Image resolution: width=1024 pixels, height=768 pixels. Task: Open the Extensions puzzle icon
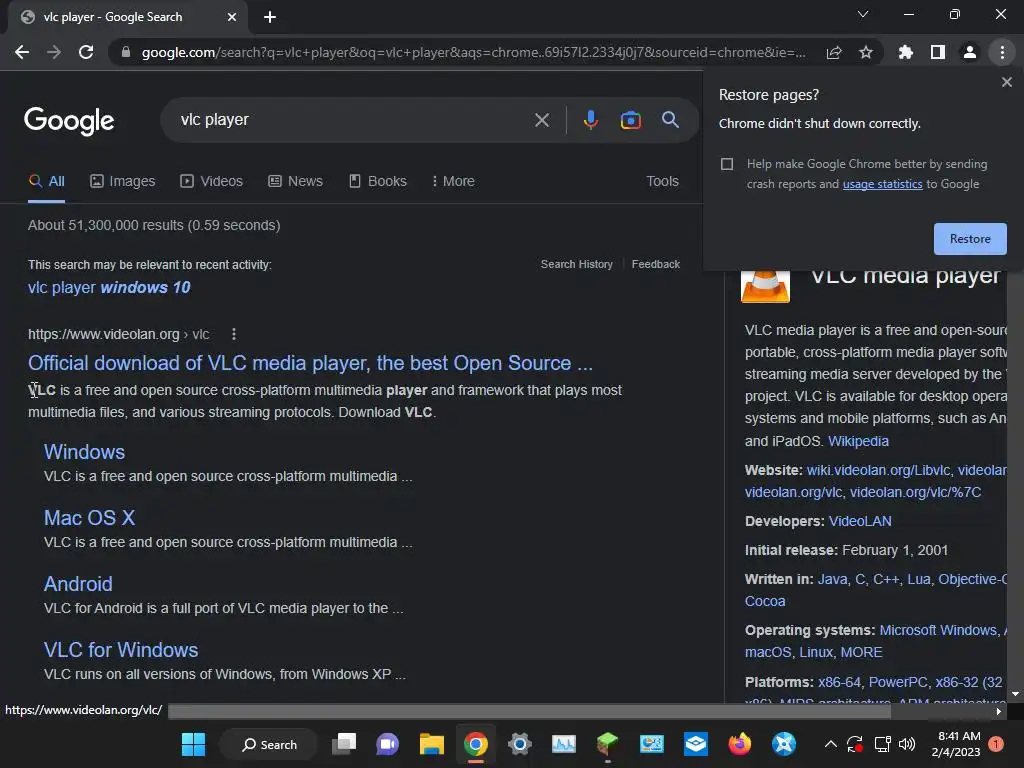click(x=906, y=52)
